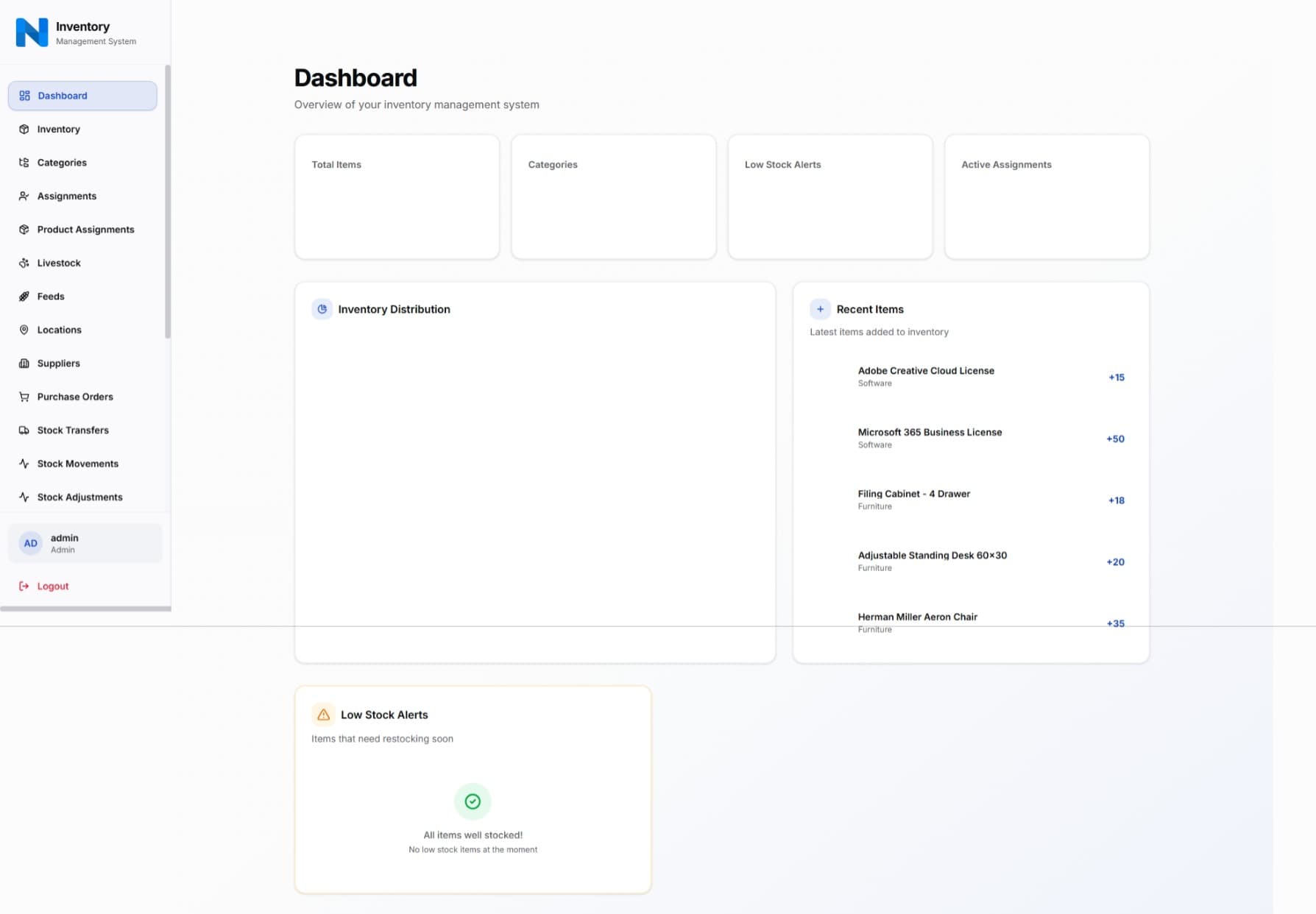Click the Assignments person icon
The height and width of the screenshot is (914, 1316).
(x=24, y=196)
